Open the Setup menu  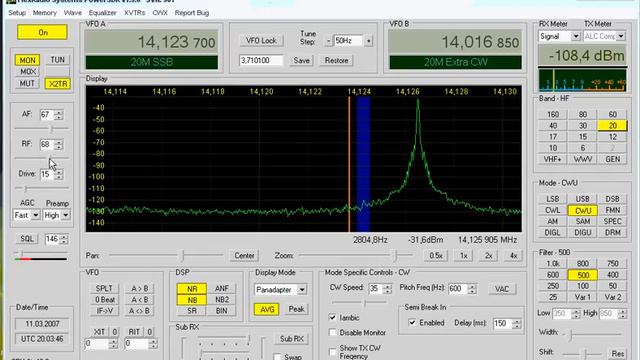pyautogui.click(x=17, y=13)
